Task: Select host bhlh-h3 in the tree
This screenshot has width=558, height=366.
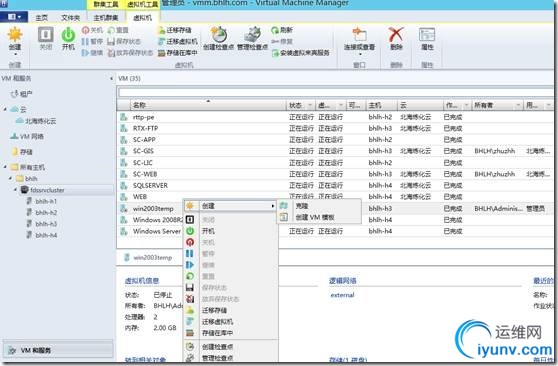Action: 42,224
